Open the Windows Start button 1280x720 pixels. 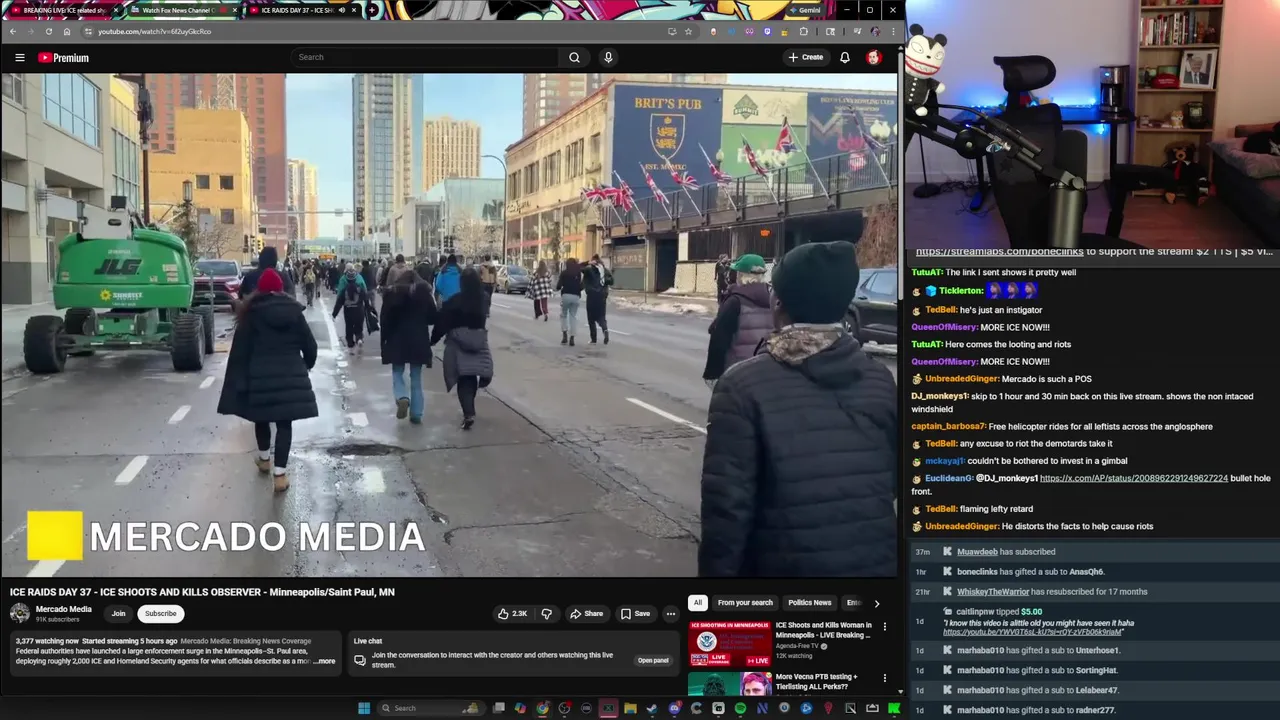364,708
